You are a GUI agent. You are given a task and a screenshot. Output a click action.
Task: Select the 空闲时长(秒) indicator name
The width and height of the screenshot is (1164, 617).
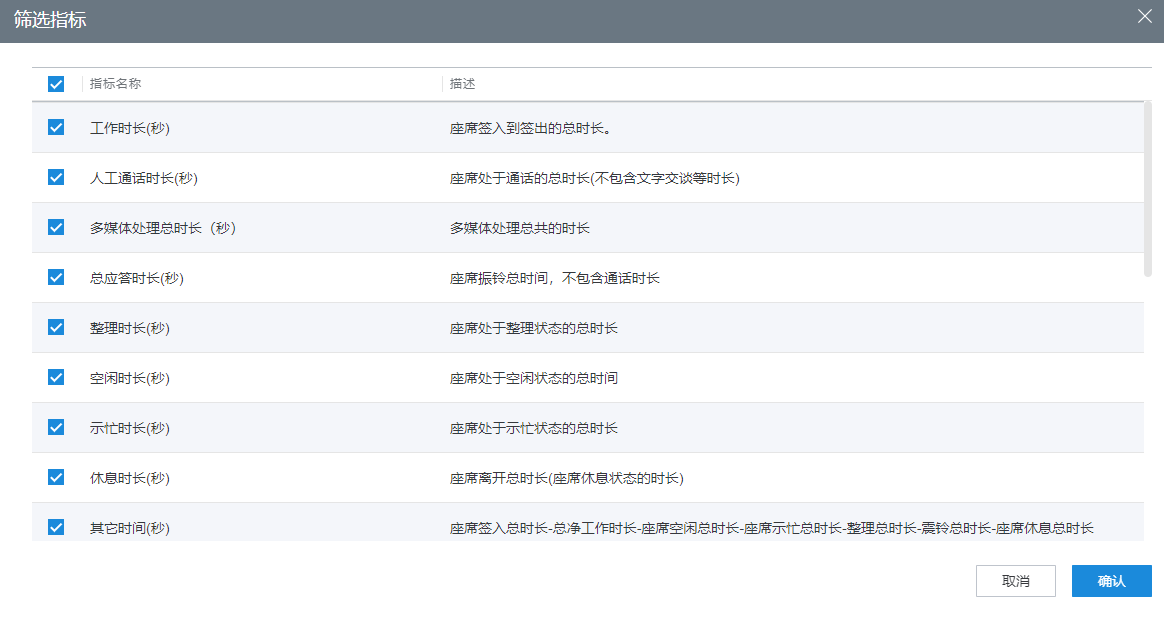coord(130,378)
